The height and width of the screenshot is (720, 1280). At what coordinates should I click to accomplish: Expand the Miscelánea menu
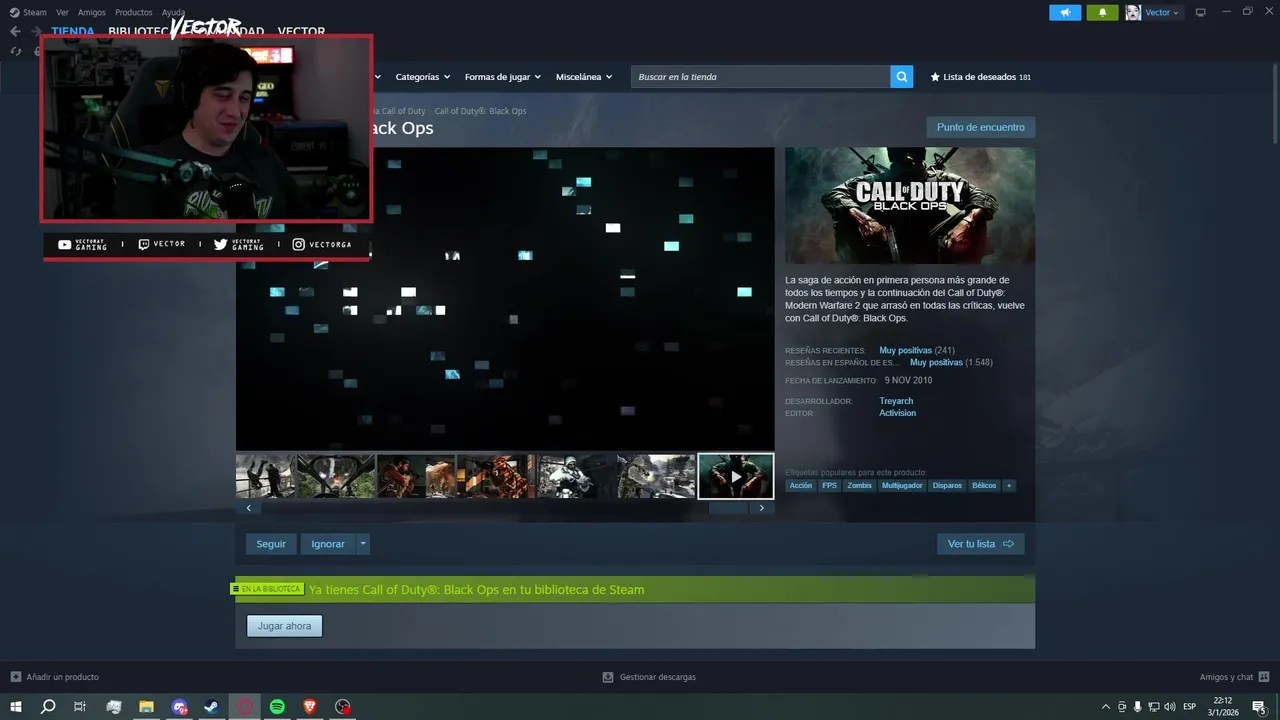click(x=584, y=77)
